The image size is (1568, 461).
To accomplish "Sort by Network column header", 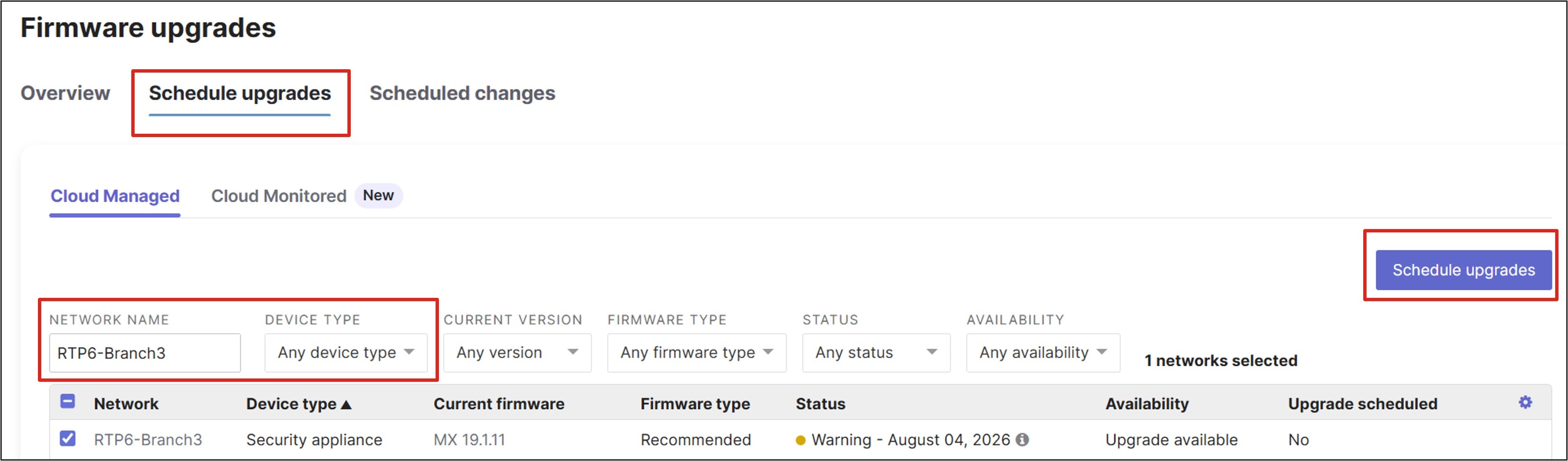I will pos(126,404).
